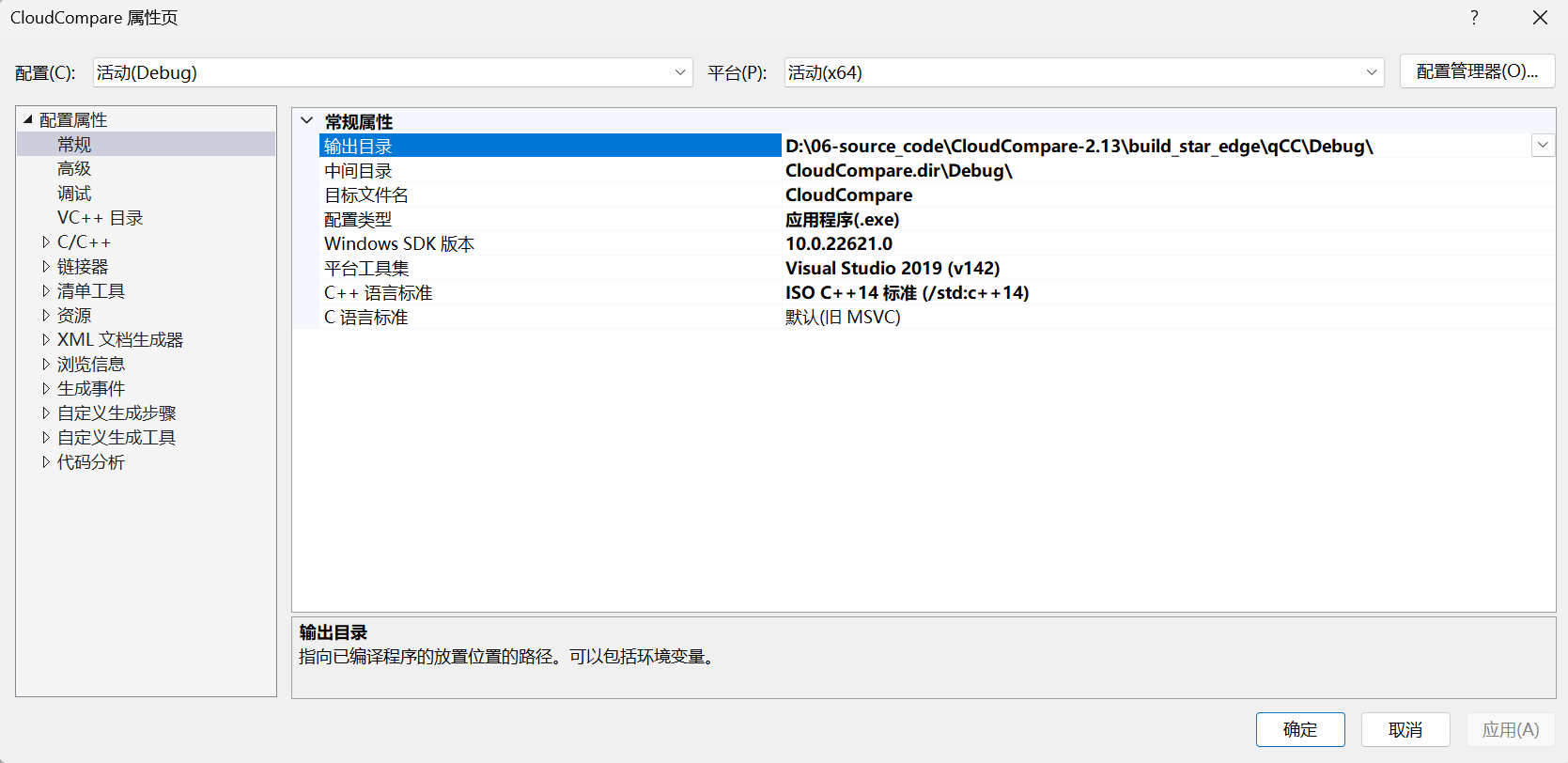
Task: Select the 资源 tree item label
Action: (x=74, y=315)
